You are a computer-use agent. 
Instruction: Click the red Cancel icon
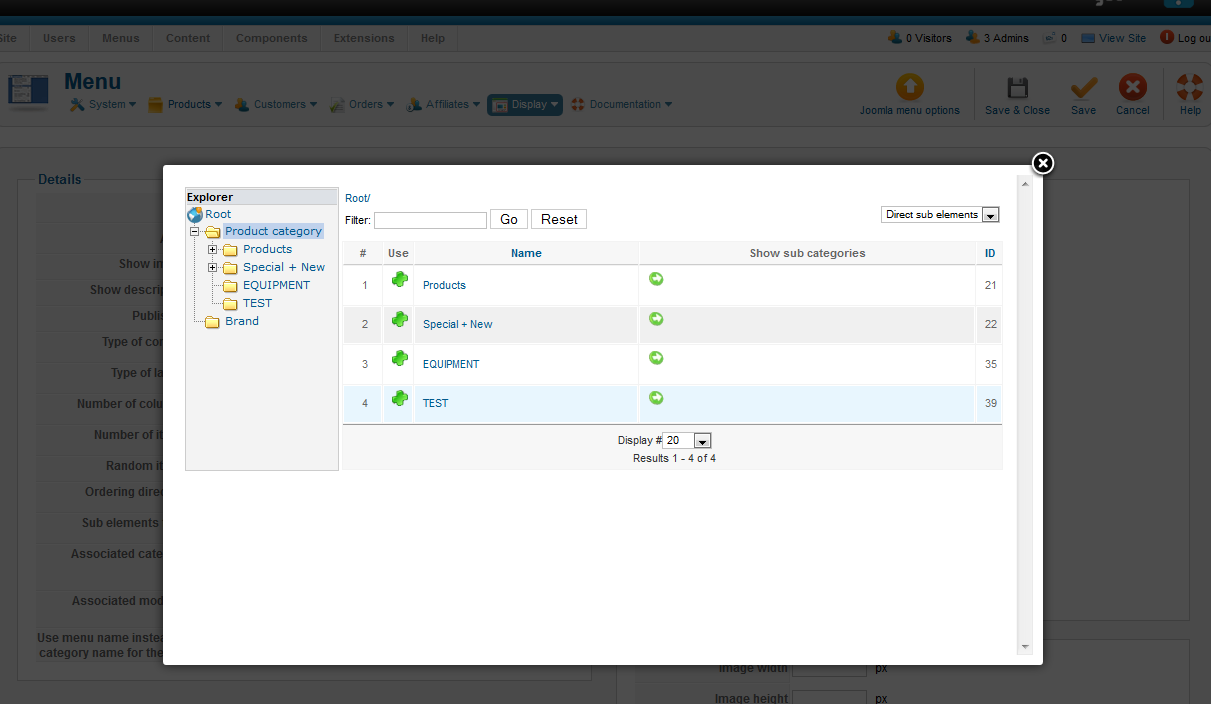tap(1132, 88)
